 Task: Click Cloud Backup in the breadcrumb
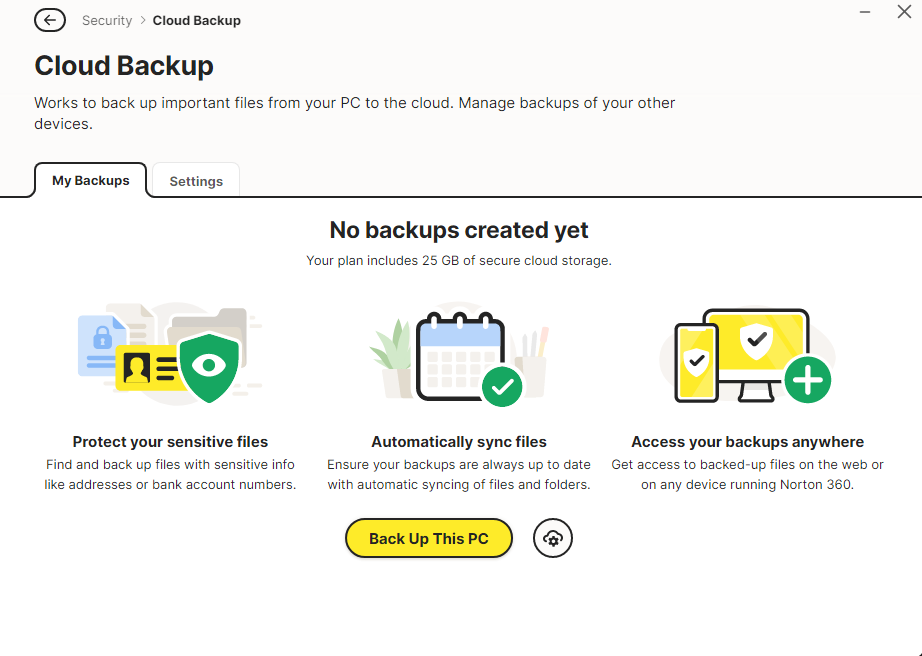pos(196,20)
